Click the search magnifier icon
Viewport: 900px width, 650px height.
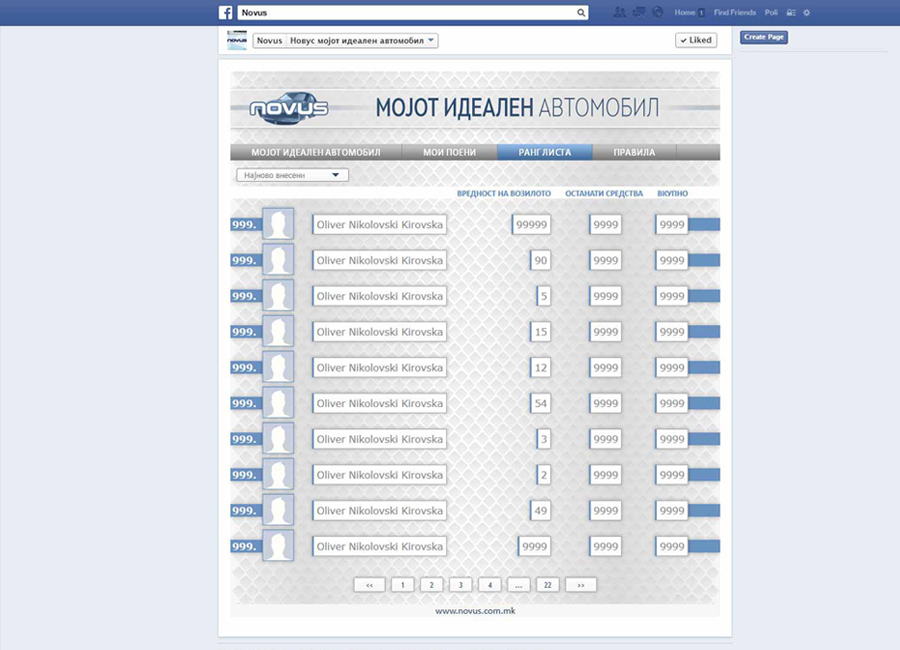582,13
